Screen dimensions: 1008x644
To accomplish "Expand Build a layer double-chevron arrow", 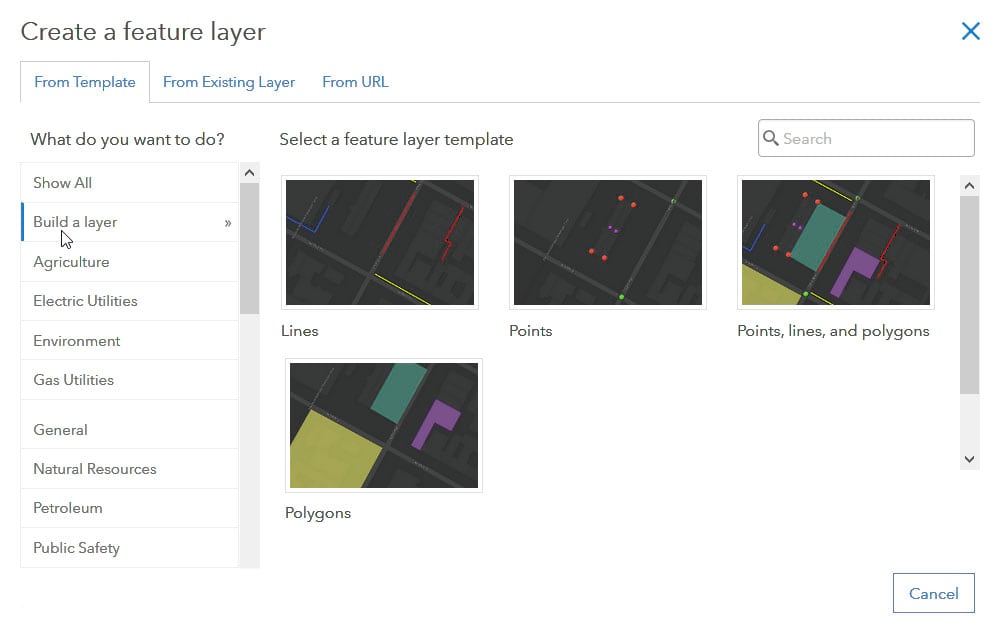I will pyautogui.click(x=228, y=223).
